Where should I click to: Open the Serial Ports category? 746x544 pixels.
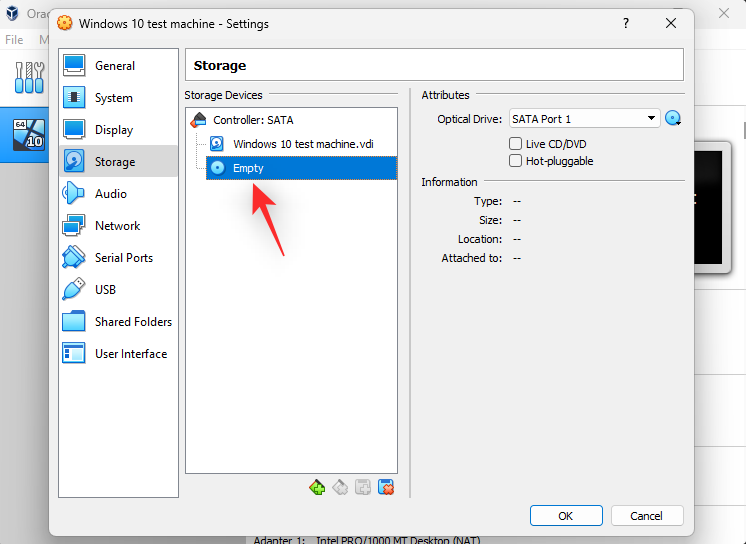point(118,257)
